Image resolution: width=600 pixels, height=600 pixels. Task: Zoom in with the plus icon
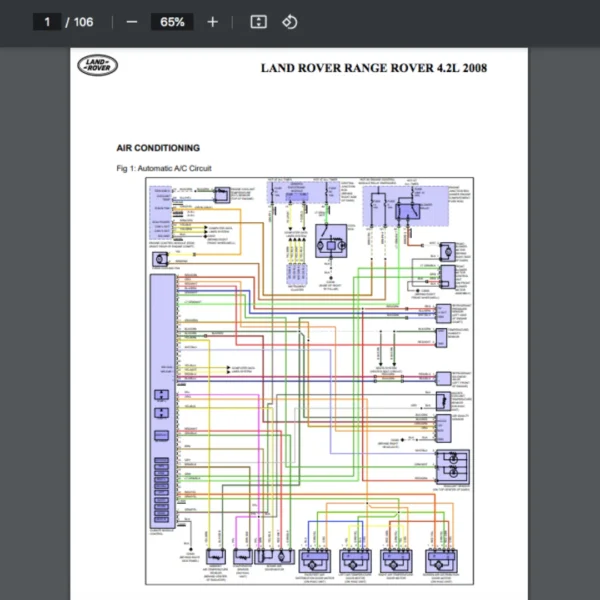pyautogui.click(x=213, y=22)
